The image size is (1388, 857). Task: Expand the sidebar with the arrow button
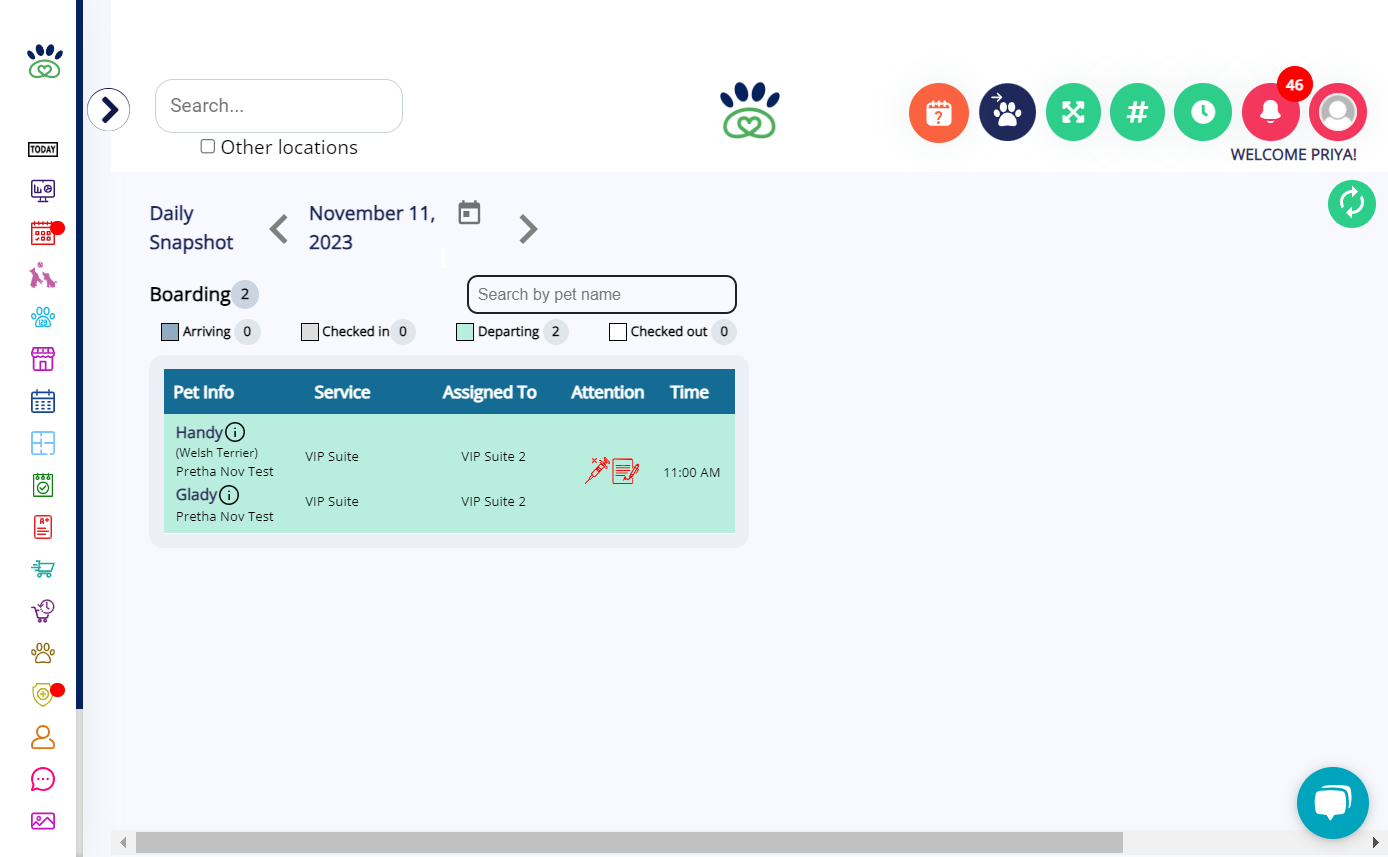coord(109,109)
